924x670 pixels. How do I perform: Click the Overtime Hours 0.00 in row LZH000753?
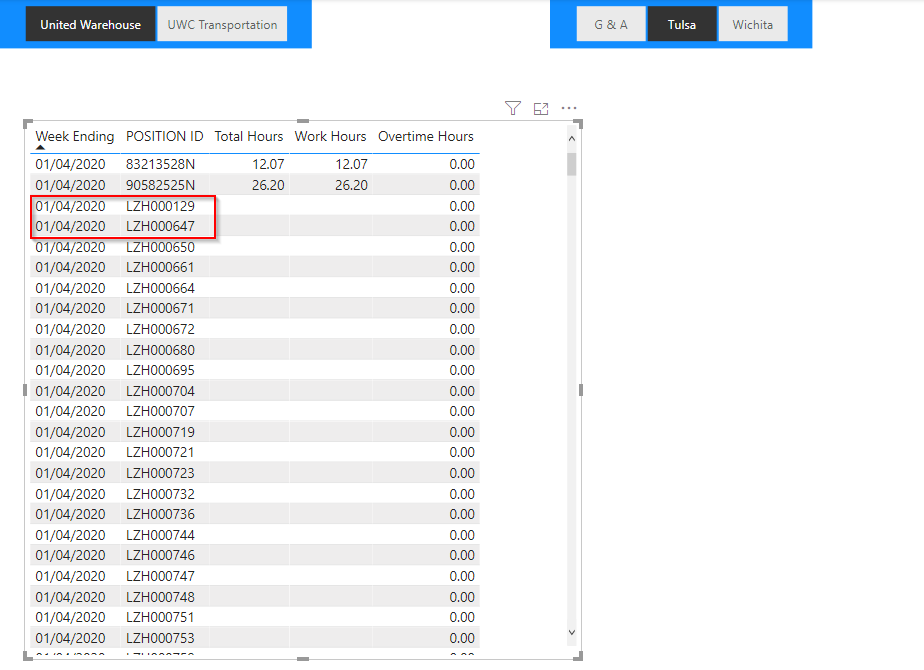click(462, 638)
